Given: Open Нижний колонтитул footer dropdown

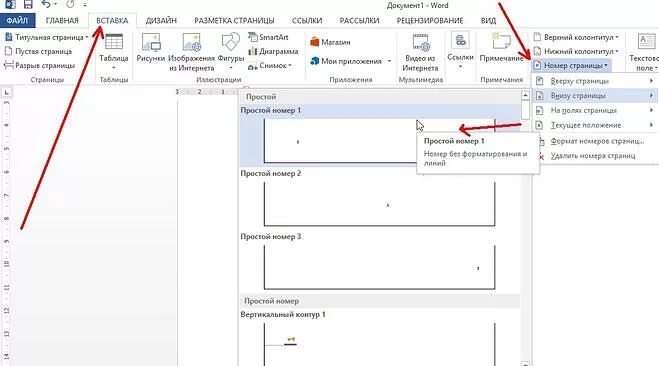Looking at the screenshot, I should coord(576,51).
